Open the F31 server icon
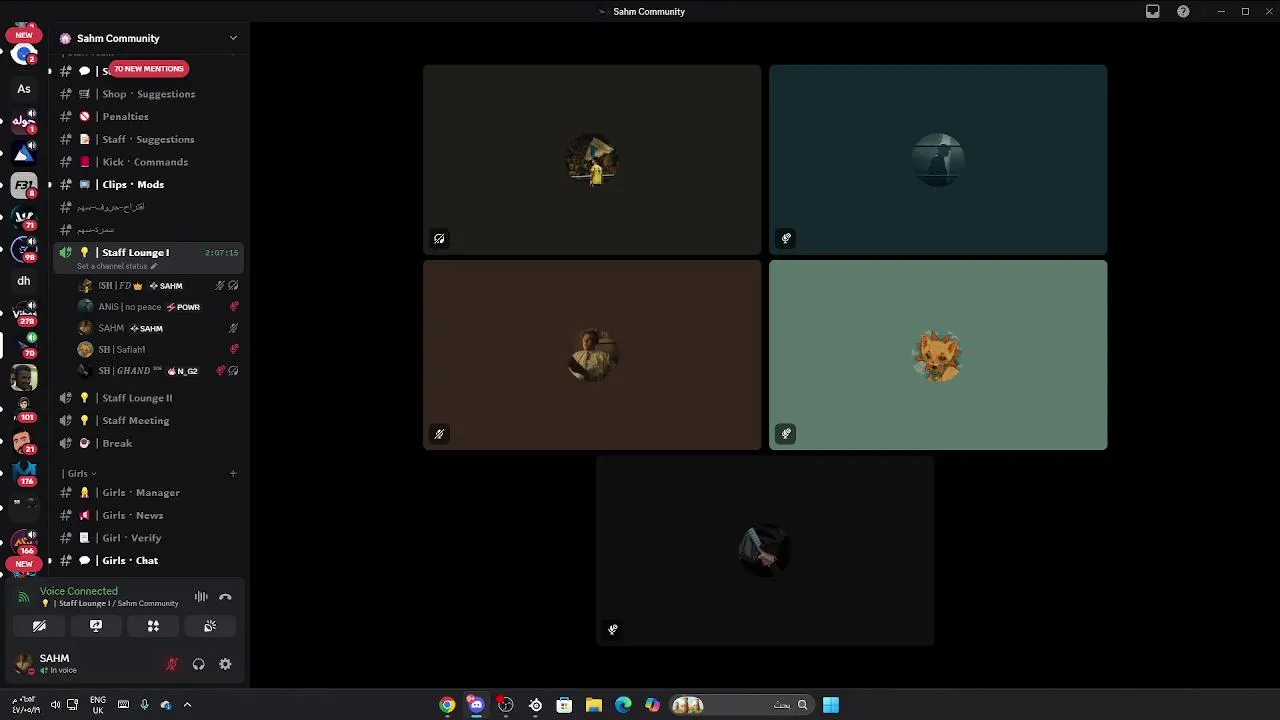Screen dimensions: 1280x720 tap(24, 185)
